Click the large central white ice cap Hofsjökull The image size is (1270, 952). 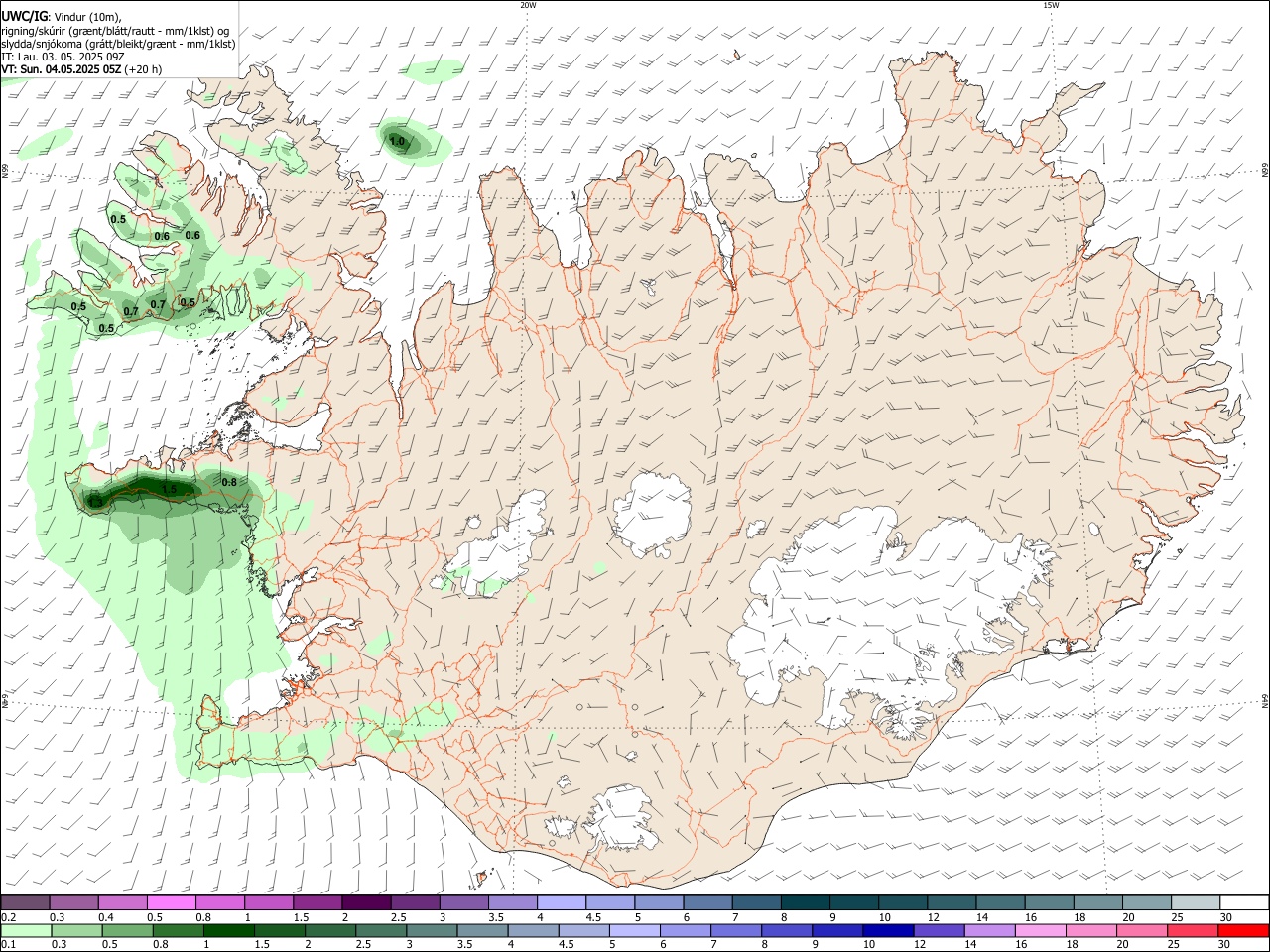652,513
